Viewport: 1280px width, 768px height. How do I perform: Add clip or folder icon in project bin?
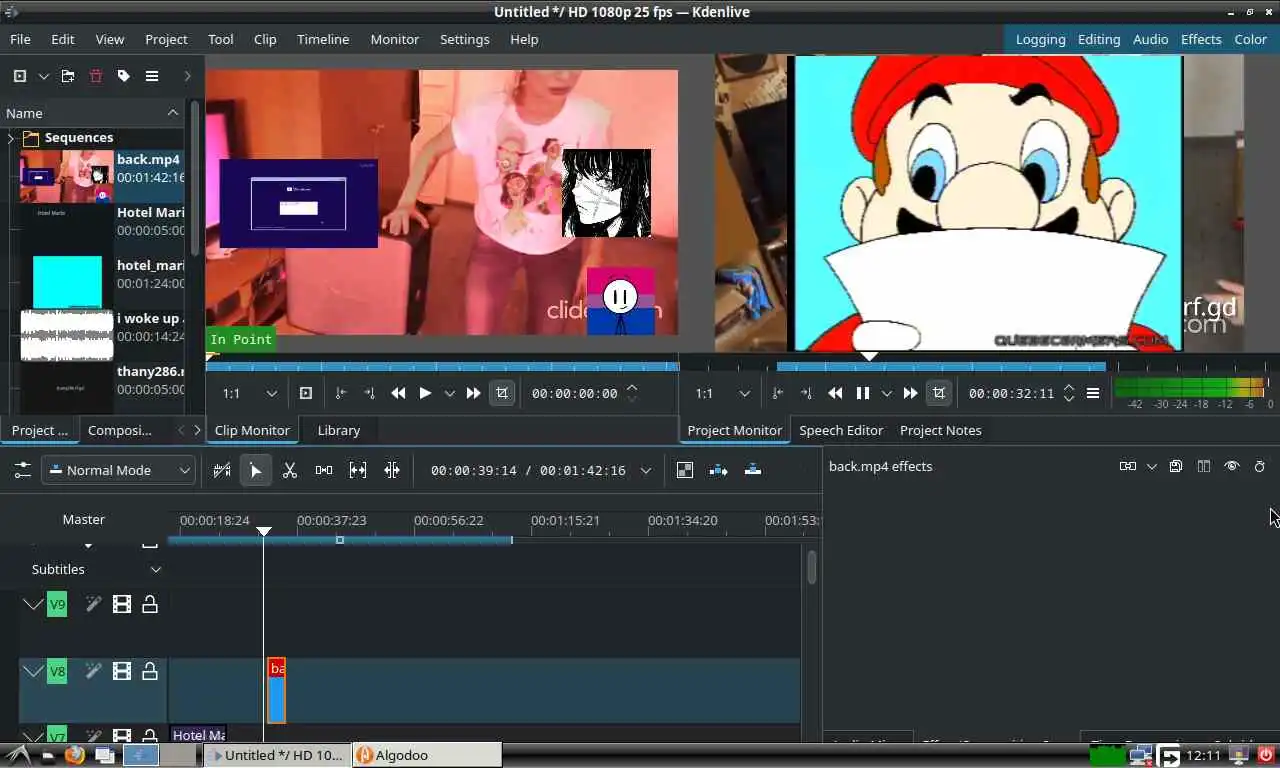point(20,76)
